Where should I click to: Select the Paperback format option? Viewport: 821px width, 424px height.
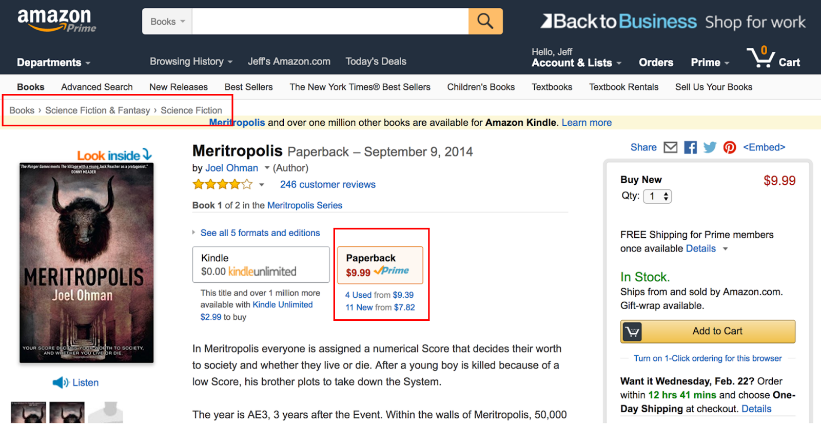click(379, 264)
